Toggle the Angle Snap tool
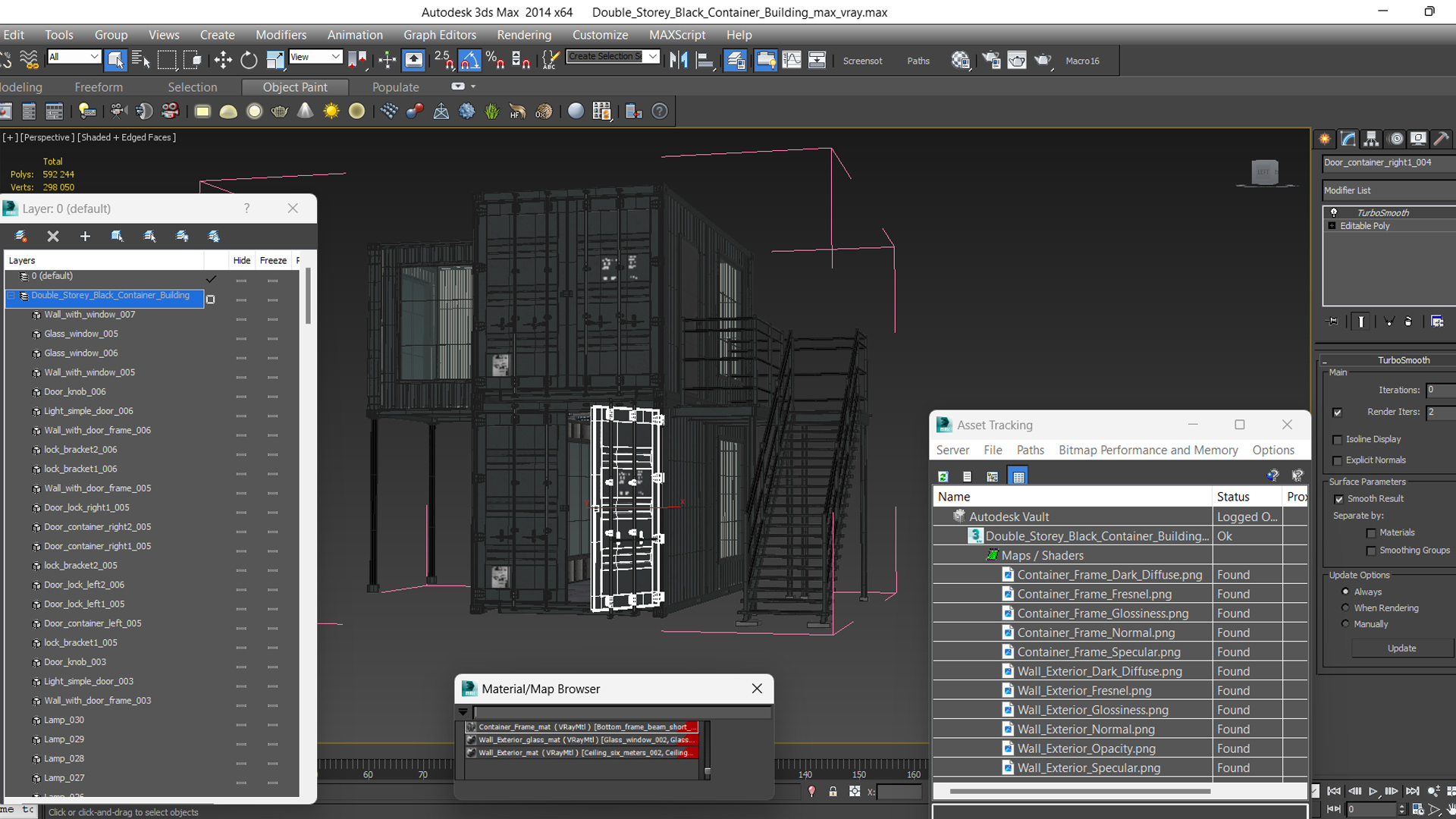Image resolution: width=1456 pixels, height=819 pixels. tap(469, 60)
